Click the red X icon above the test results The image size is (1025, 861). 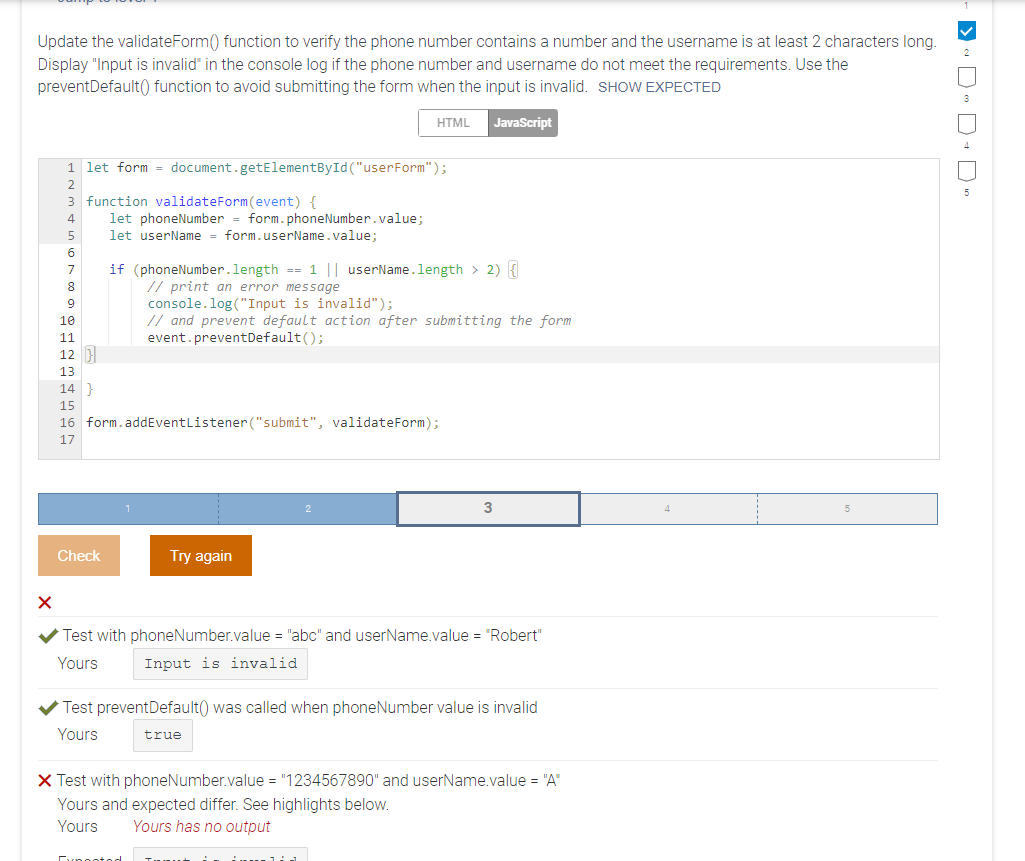(x=44, y=602)
